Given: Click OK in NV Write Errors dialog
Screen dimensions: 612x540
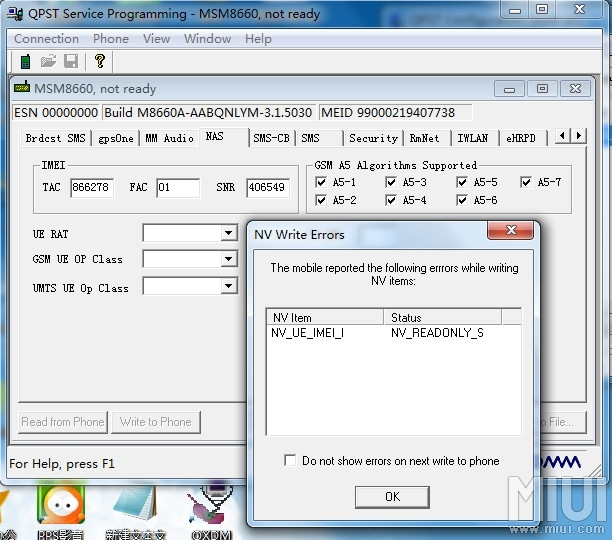Looking at the screenshot, I should tap(392, 497).
